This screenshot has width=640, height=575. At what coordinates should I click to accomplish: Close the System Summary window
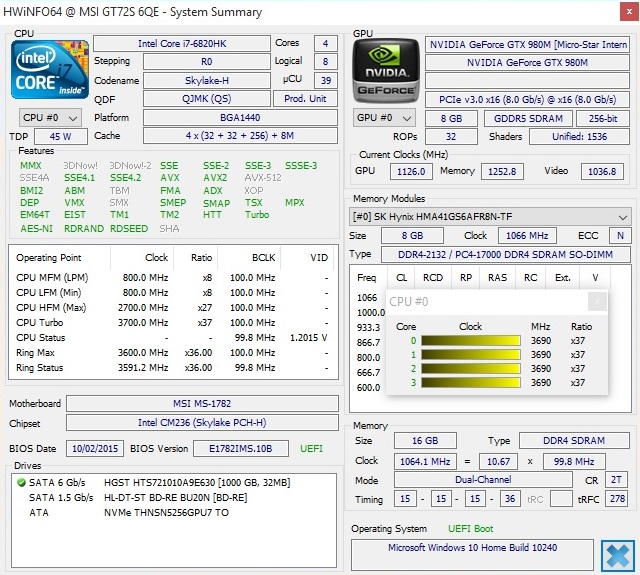(x=629, y=12)
